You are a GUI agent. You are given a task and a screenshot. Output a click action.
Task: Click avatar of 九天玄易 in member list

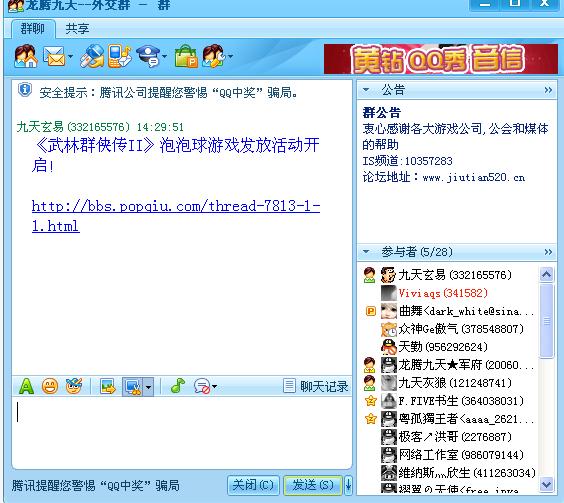[x=389, y=275]
